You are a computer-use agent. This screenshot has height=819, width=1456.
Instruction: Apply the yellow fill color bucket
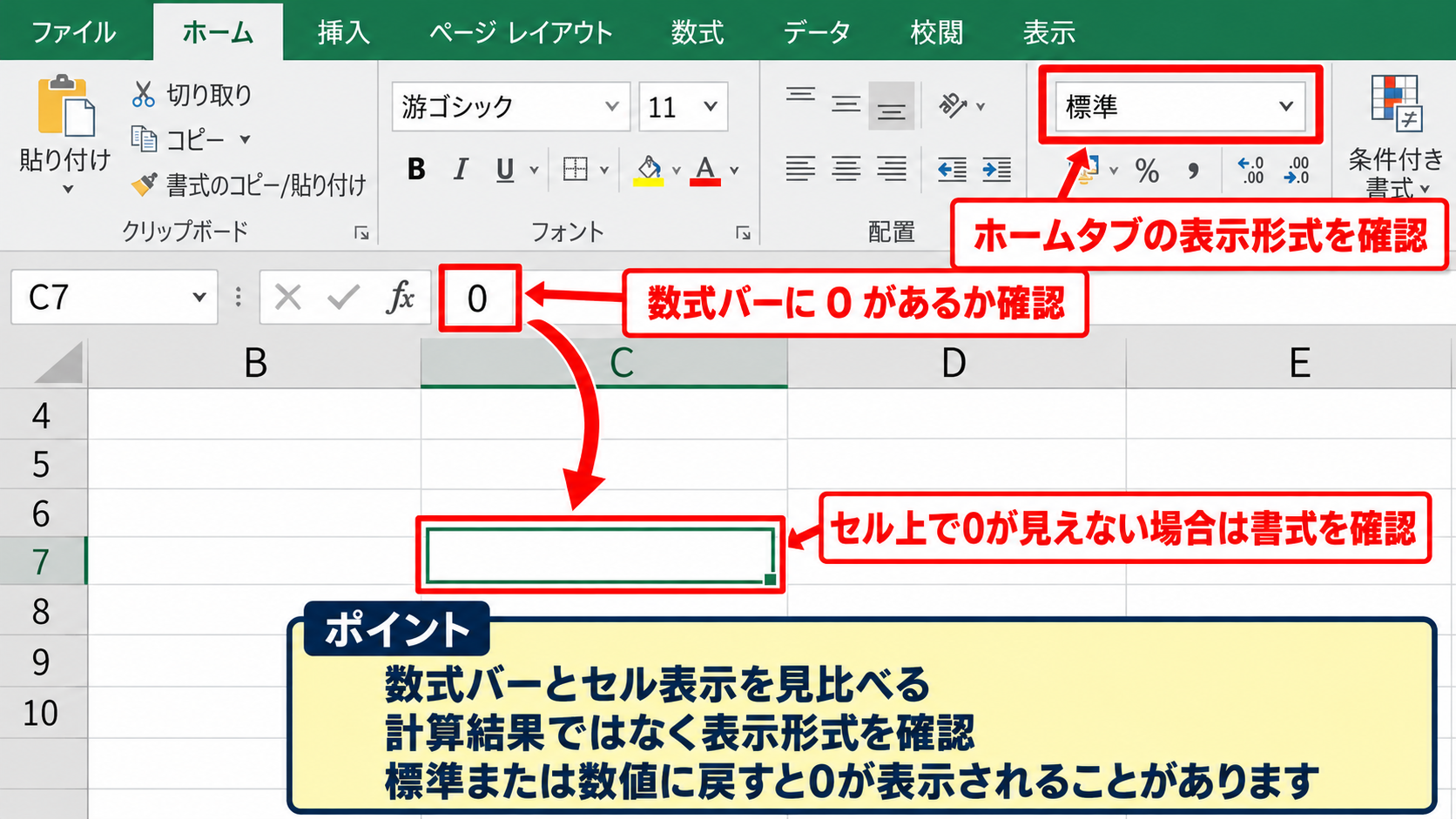click(649, 170)
